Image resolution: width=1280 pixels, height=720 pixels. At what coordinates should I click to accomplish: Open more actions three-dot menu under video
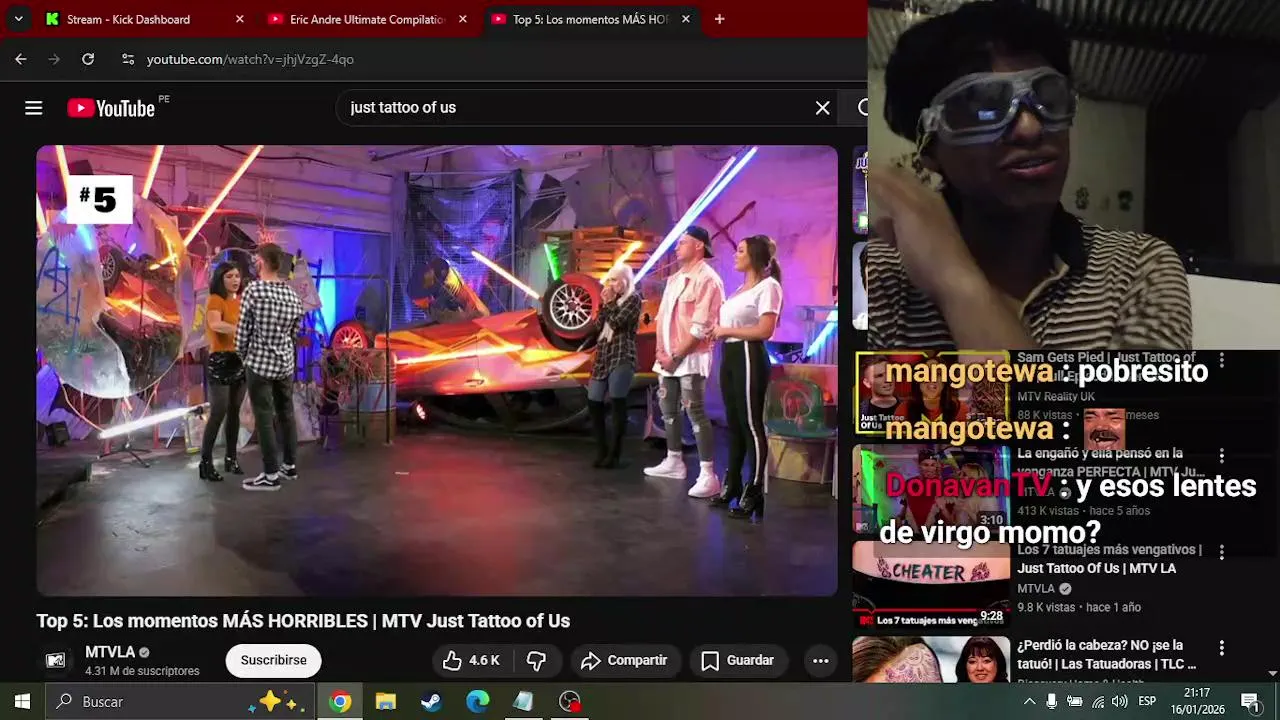pyautogui.click(x=820, y=660)
